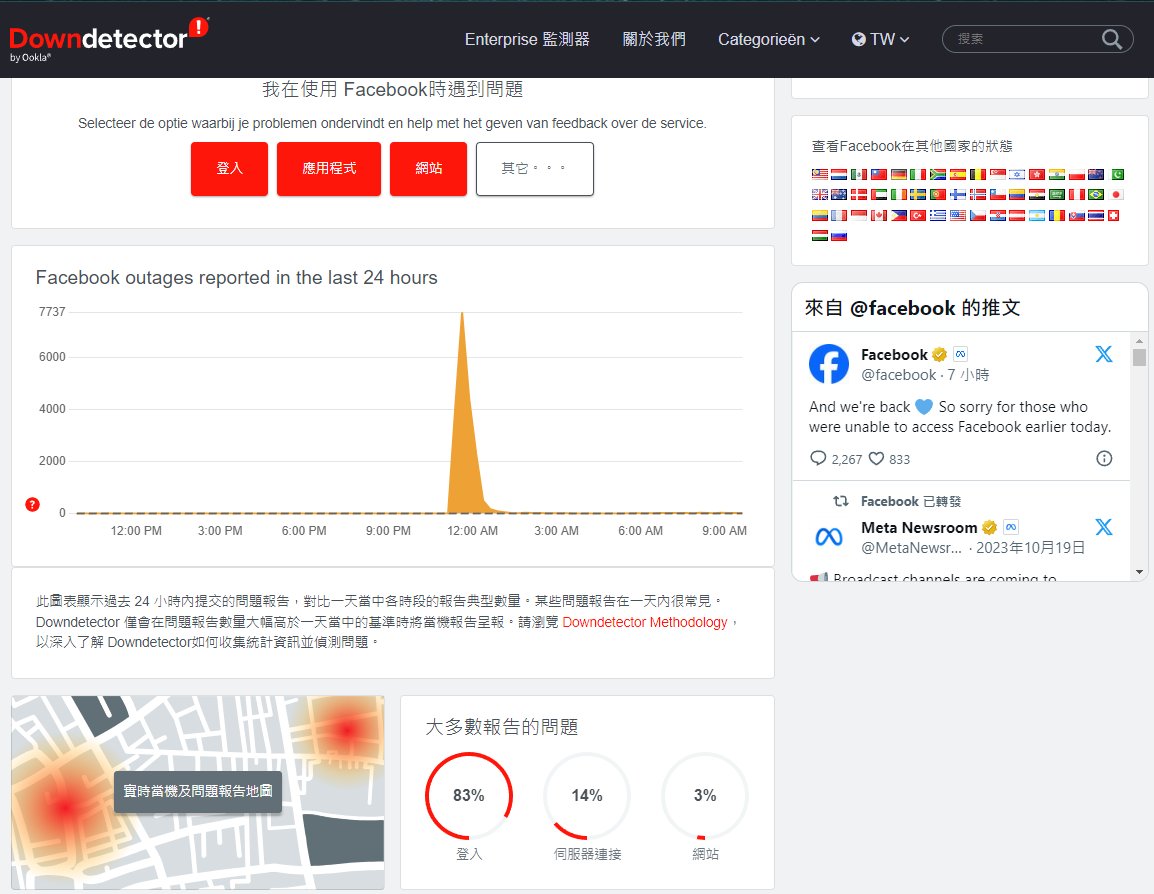Select the United States flag
Image resolution: width=1154 pixels, height=894 pixels.
pos(958,216)
